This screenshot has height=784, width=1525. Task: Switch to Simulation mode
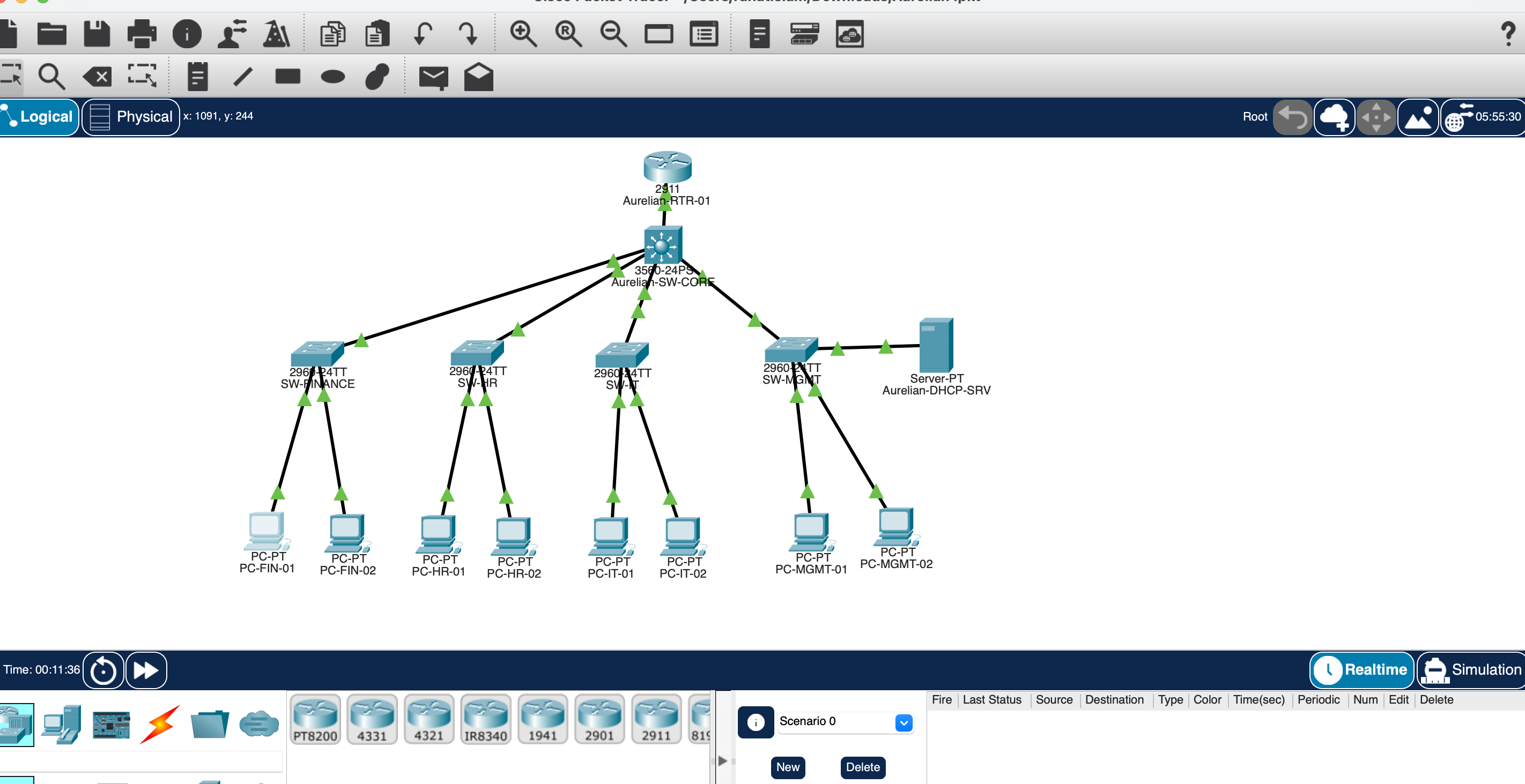pyautogui.click(x=1471, y=670)
